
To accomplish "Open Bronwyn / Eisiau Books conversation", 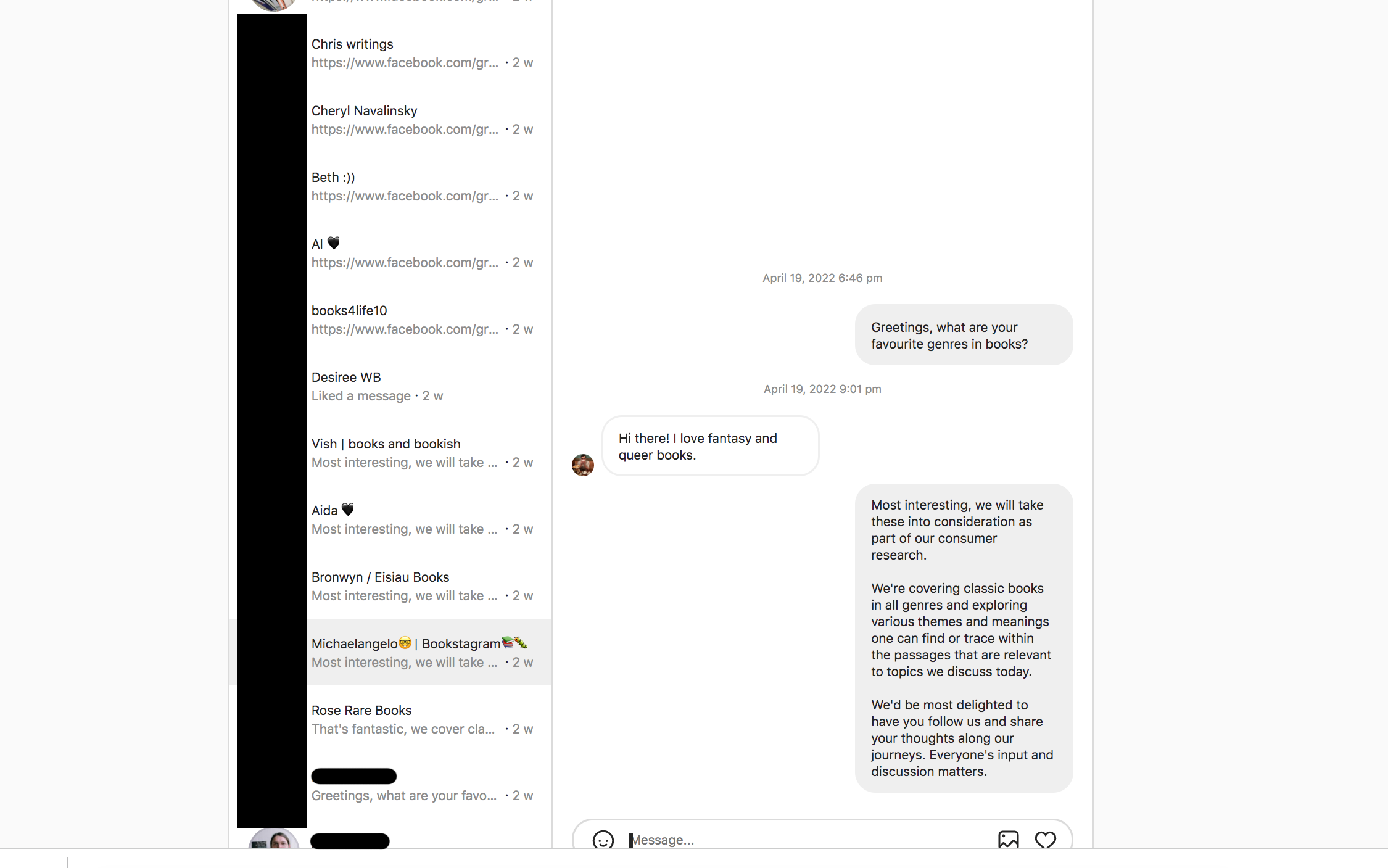I will click(390, 586).
